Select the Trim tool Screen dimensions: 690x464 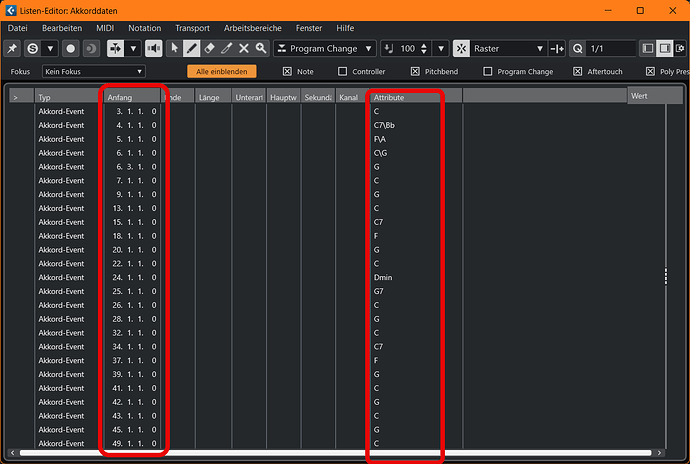(227, 48)
